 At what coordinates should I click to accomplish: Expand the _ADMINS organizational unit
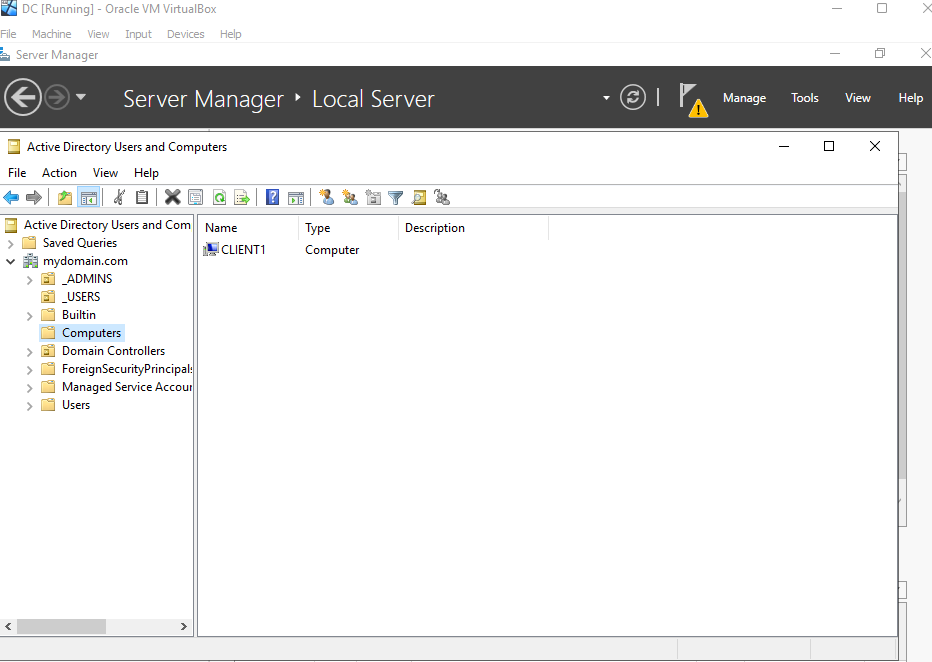30,278
